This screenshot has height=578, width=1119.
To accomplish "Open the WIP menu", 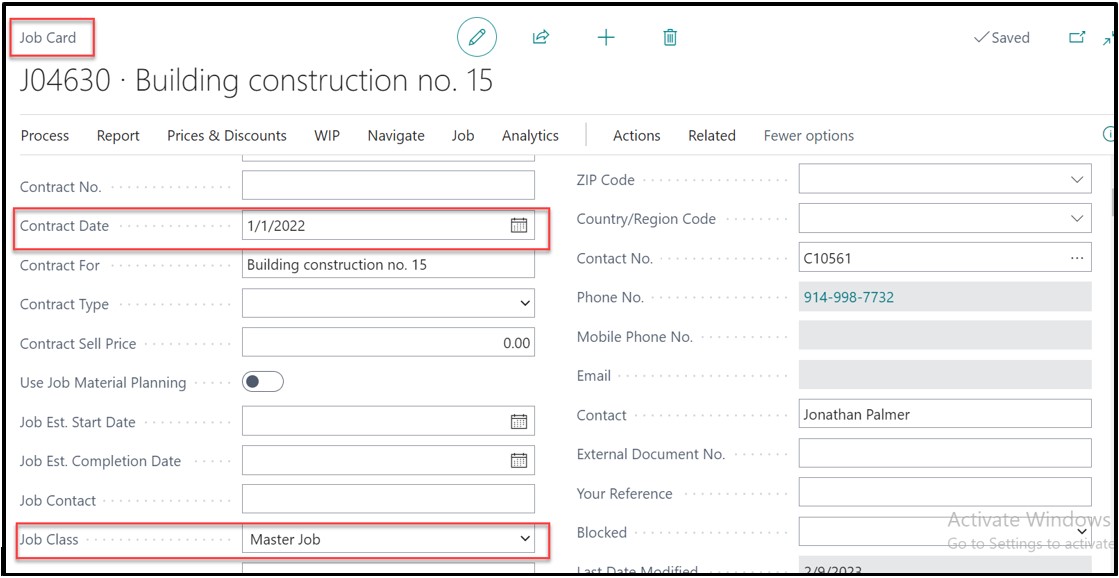I will point(327,136).
